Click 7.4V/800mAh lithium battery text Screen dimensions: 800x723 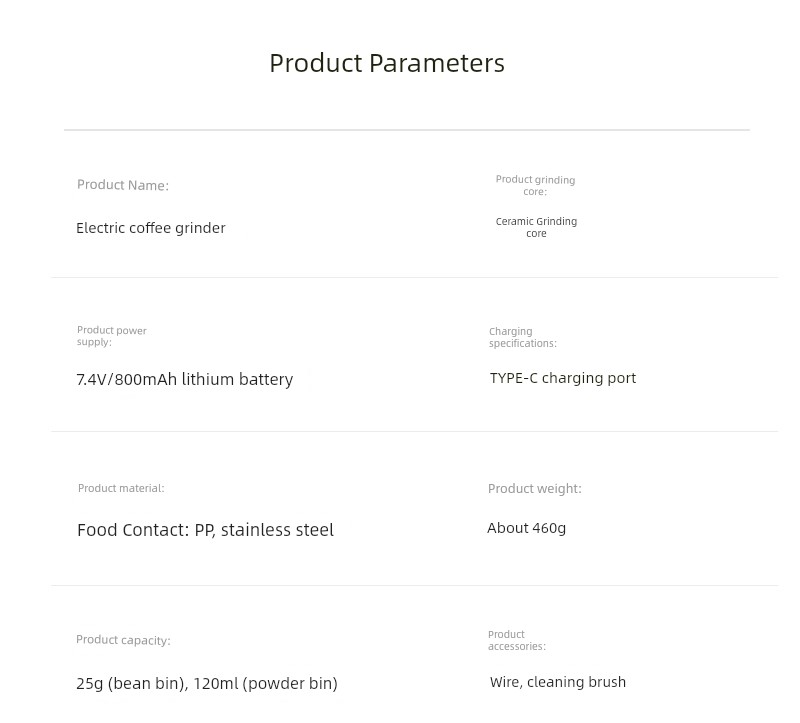185,380
